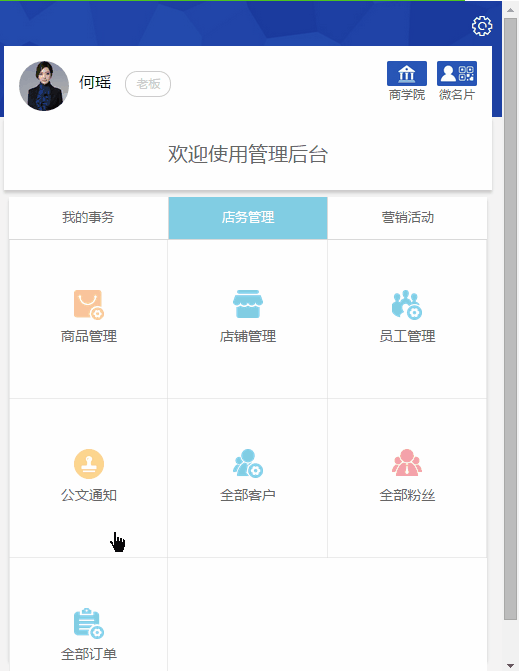Open 微名片 QR card icon
Screen dimensions: 519x671
coord(457,74)
